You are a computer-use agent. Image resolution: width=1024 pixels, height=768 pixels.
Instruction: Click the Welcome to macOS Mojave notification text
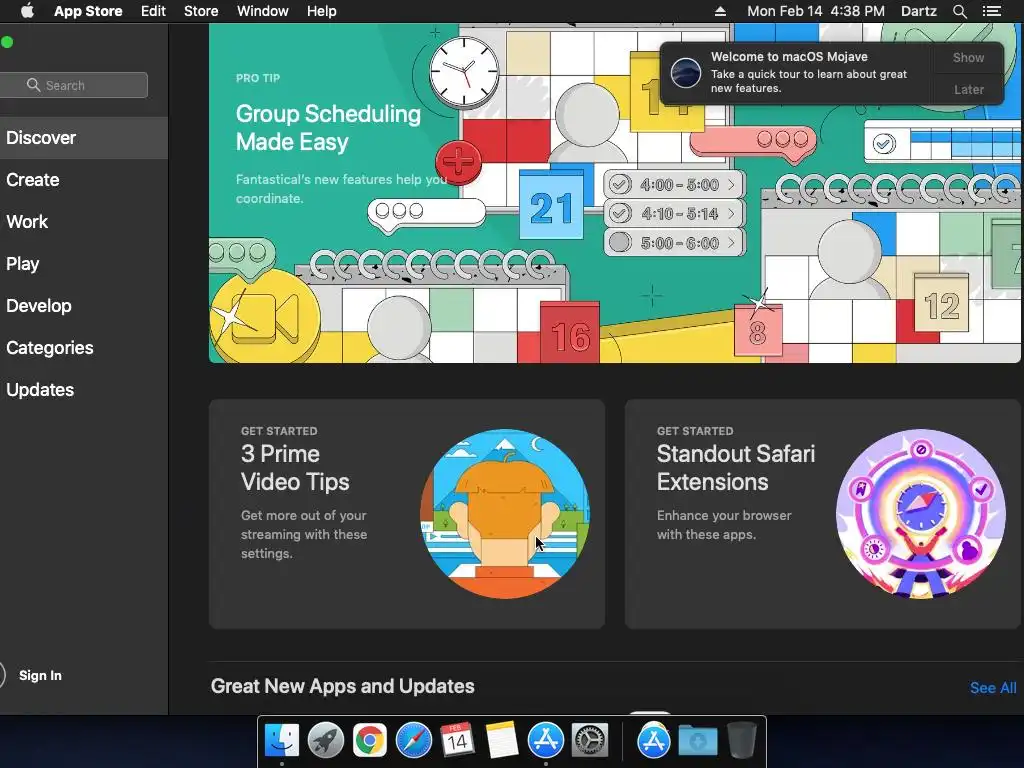[x=789, y=57]
